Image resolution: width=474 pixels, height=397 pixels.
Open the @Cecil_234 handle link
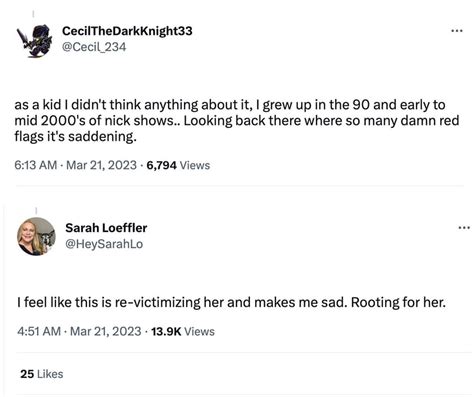pyautogui.click(x=94, y=47)
